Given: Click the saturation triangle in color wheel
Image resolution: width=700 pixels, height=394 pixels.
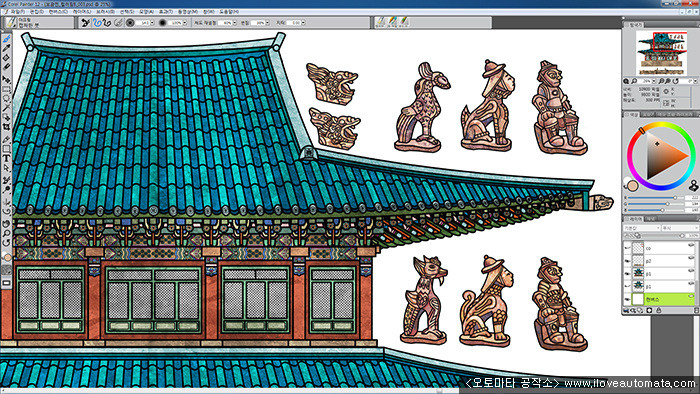Looking at the screenshot, I should pos(662,156).
